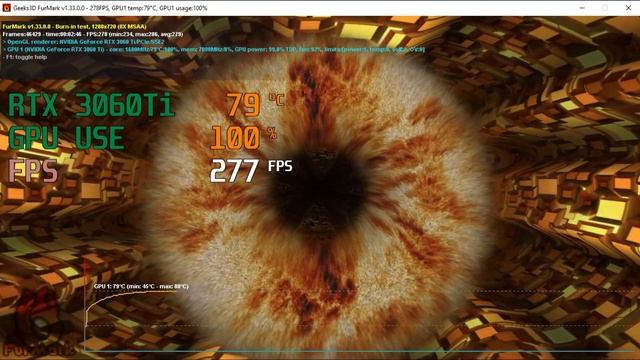Click the 79 °C temperature readout
The width and height of the screenshot is (640, 360).
[x=256, y=104]
